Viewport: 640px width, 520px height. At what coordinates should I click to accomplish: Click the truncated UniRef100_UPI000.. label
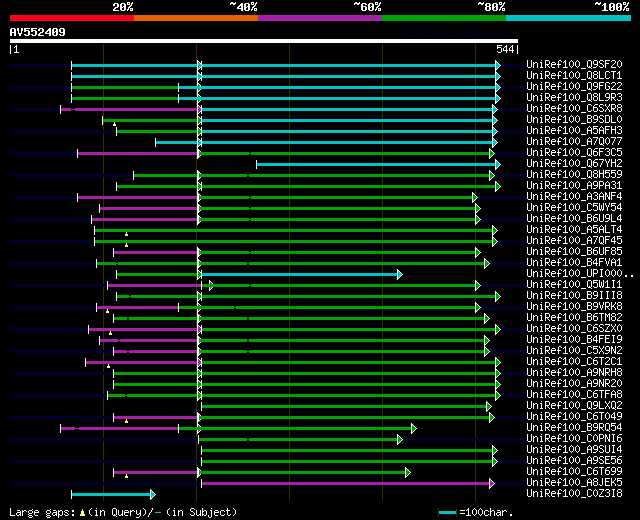pyautogui.click(x=580, y=274)
